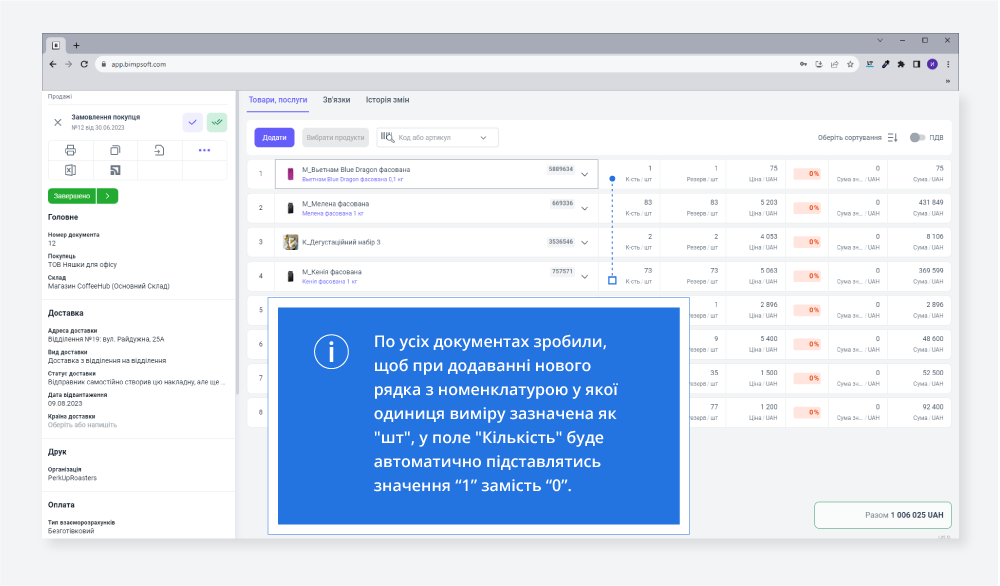The width and height of the screenshot is (1000, 586).
Task: Click the create-based-on arrow document icon
Action: 159,150
